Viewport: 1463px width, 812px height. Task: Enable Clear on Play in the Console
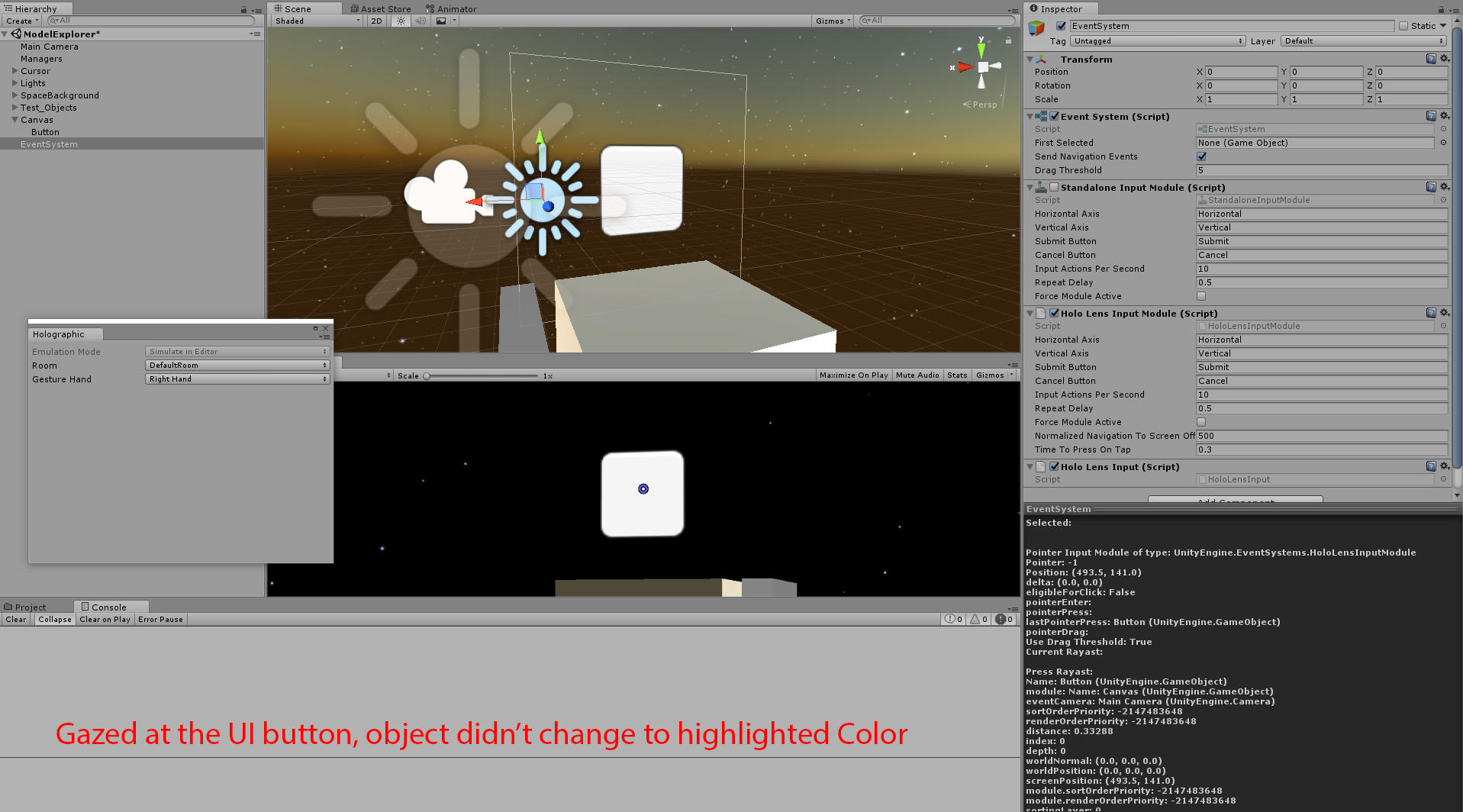coord(105,619)
